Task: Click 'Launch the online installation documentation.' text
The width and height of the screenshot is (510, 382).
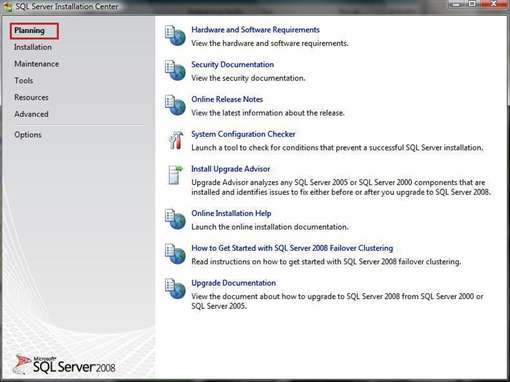Action: pyautogui.click(x=270, y=227)
